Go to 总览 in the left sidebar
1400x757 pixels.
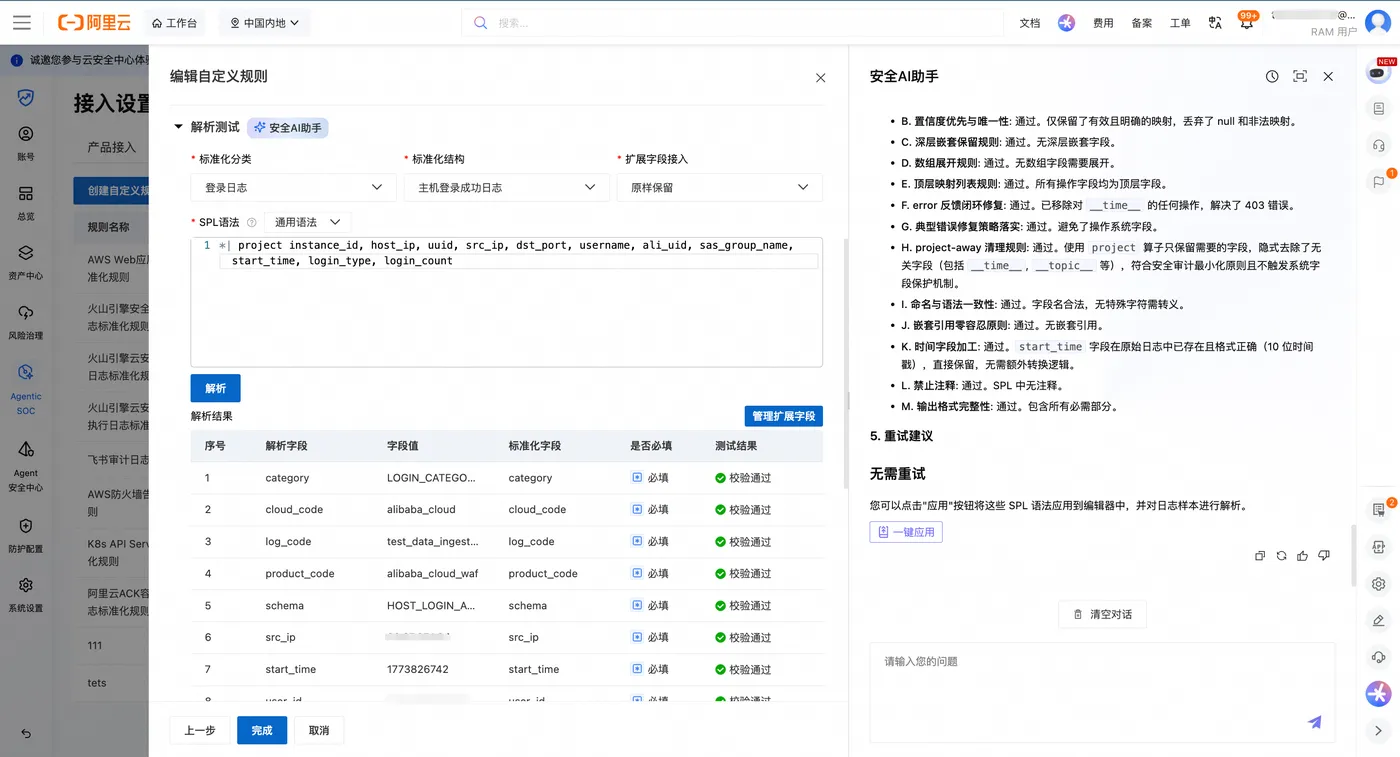26,202
